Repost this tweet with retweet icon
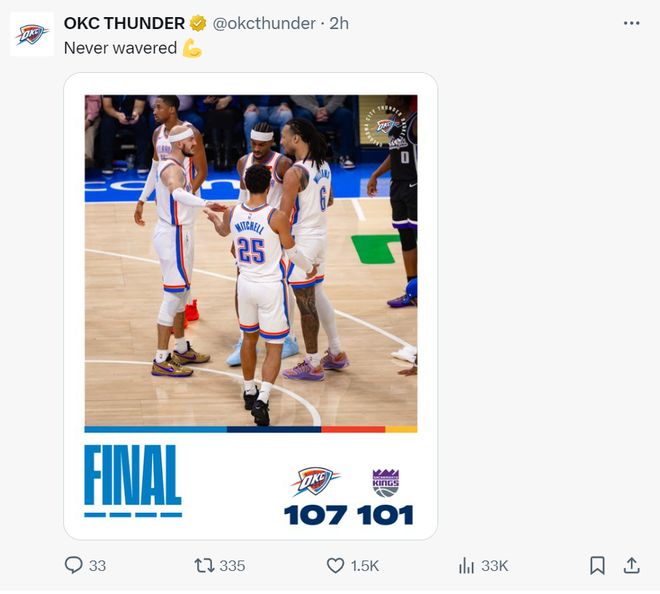 pyautogui.click(x=204, y=565)
